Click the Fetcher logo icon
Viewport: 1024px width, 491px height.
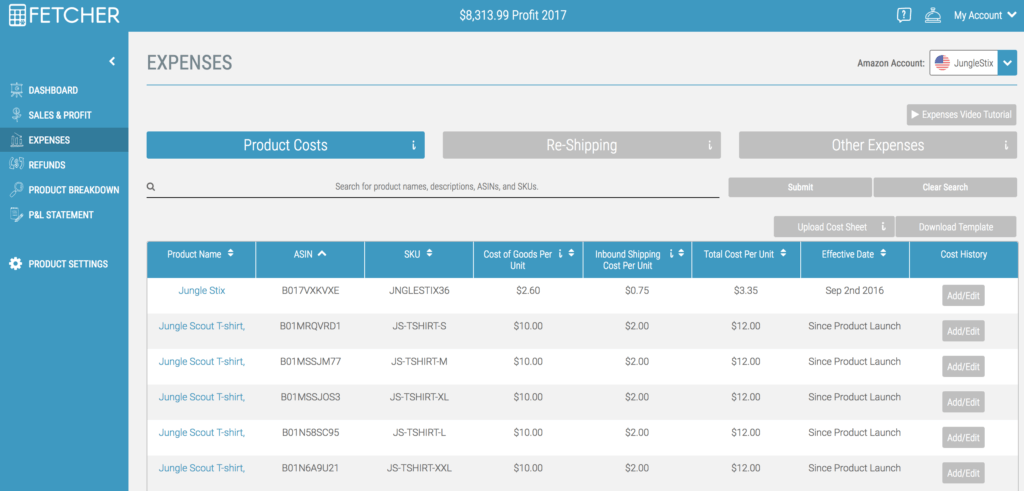pyautogui.click(x=18, y=15)
